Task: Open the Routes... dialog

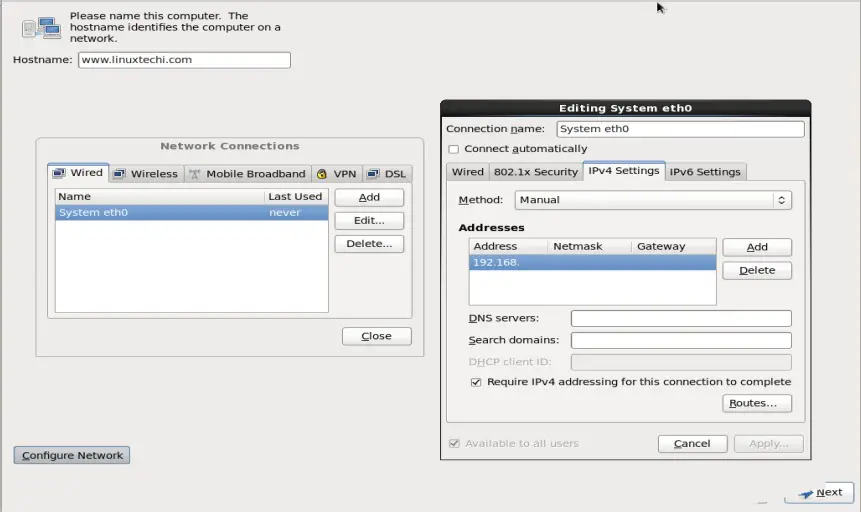Action: pyautogui.click(x=757, y=403)
